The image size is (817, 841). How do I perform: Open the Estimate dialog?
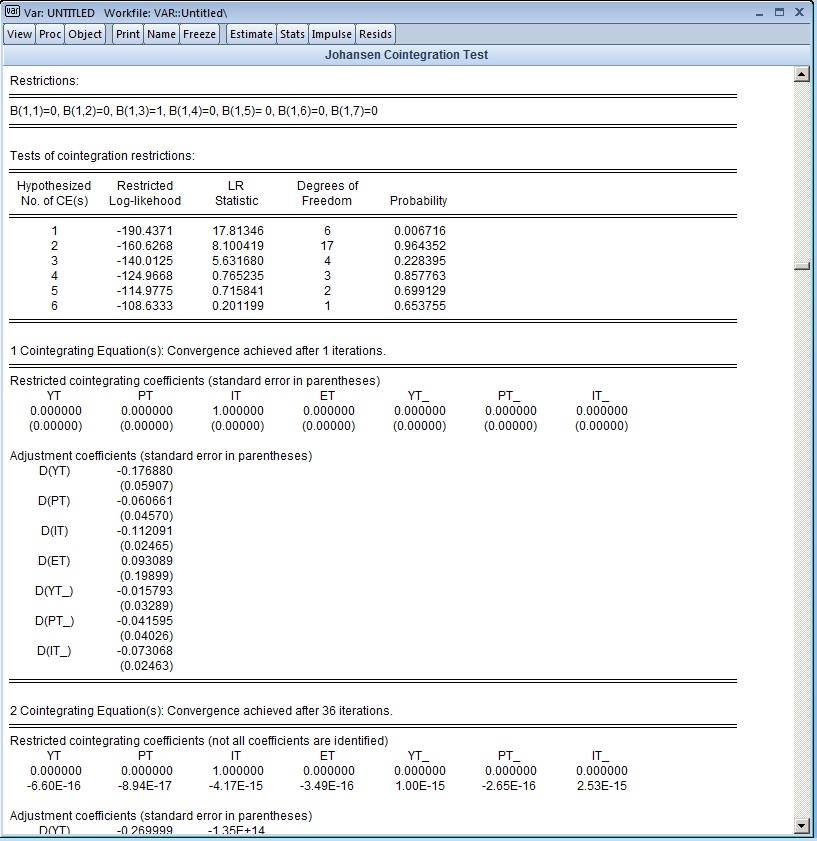251,34
